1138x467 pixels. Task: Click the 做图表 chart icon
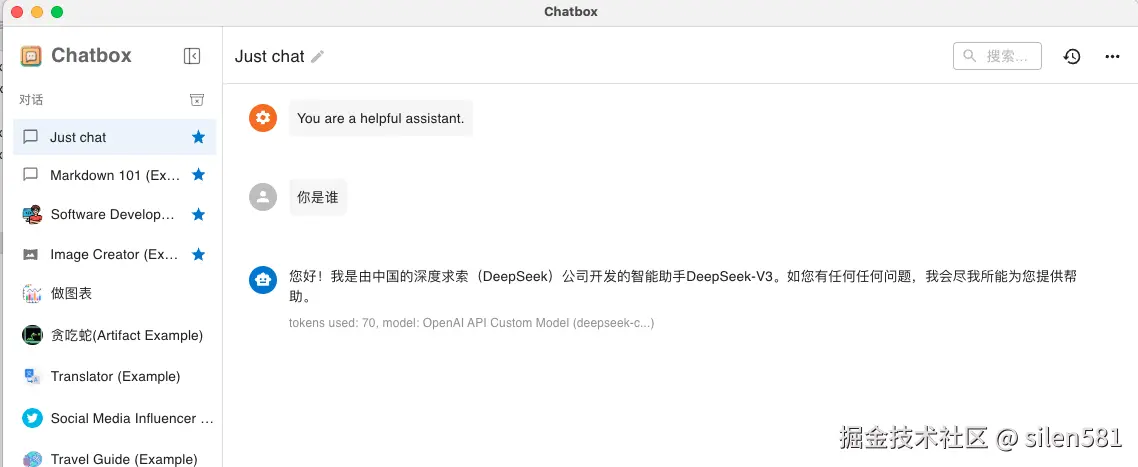point(32,293)
